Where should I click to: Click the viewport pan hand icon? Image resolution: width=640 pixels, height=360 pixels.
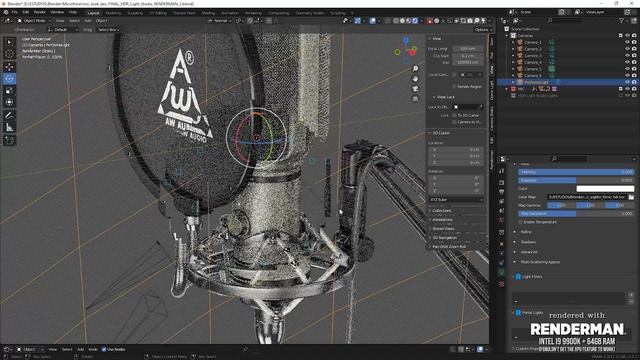415,78
